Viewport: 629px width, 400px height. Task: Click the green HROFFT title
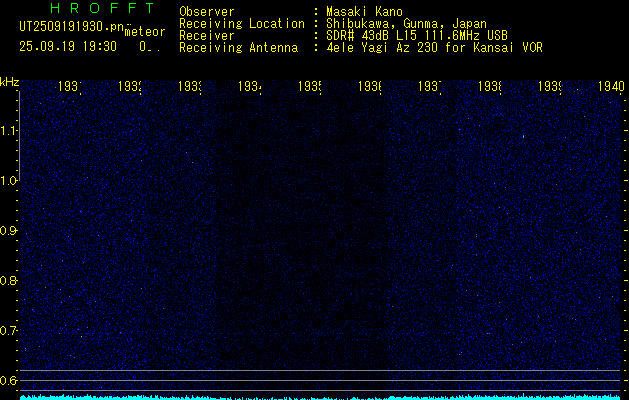pos(102,8)
